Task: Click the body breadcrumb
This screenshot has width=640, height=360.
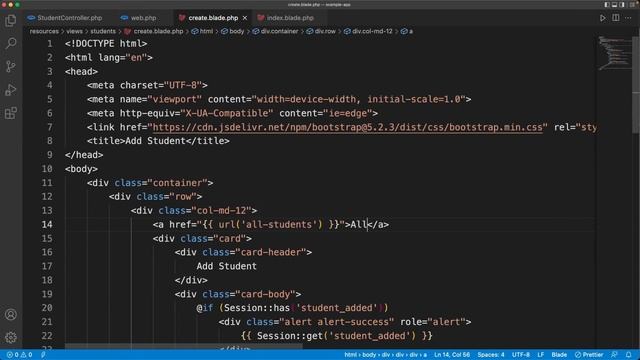Action: pos(233,31)
